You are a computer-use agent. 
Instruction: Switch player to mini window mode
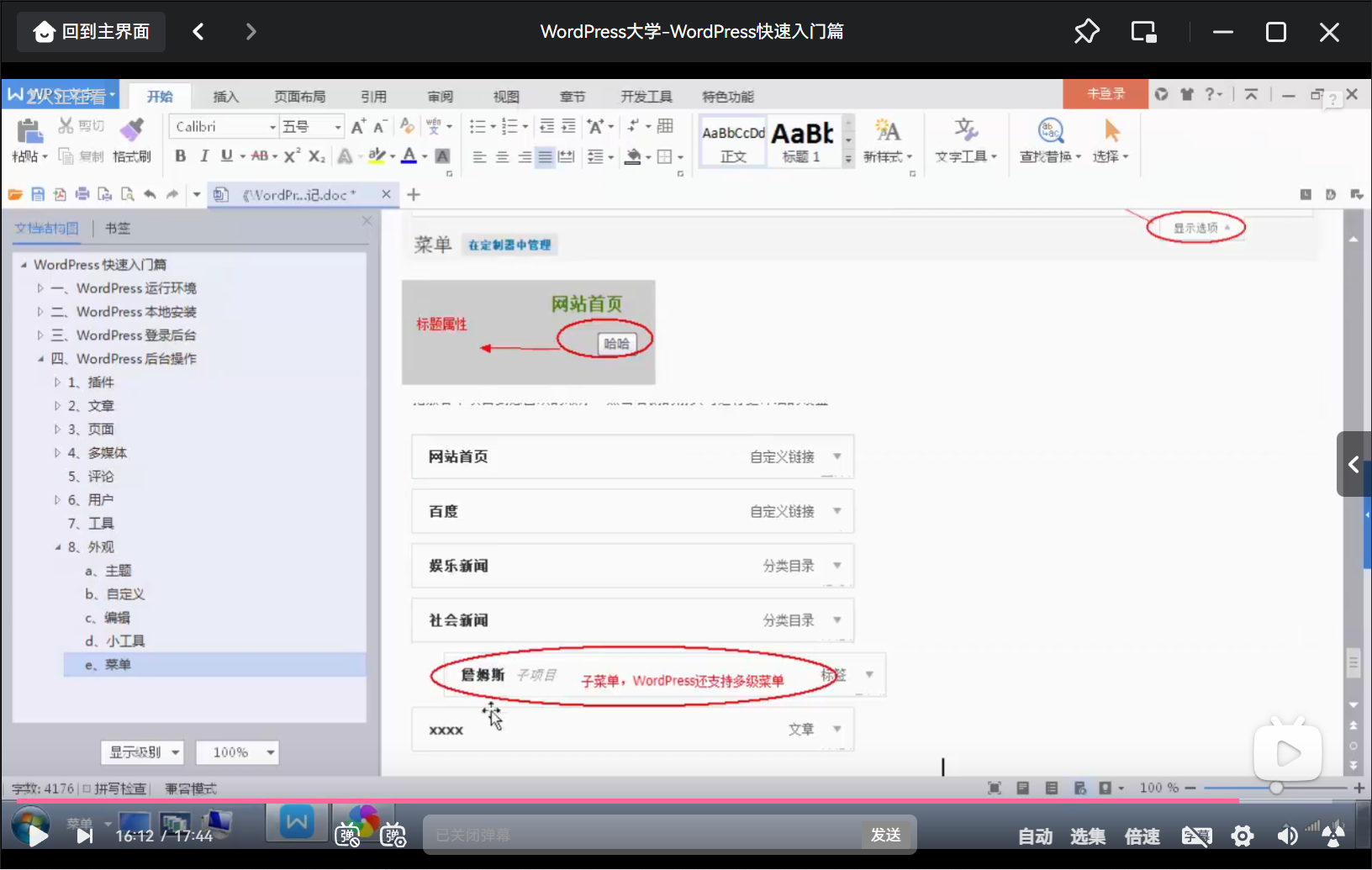point(1143,32)
